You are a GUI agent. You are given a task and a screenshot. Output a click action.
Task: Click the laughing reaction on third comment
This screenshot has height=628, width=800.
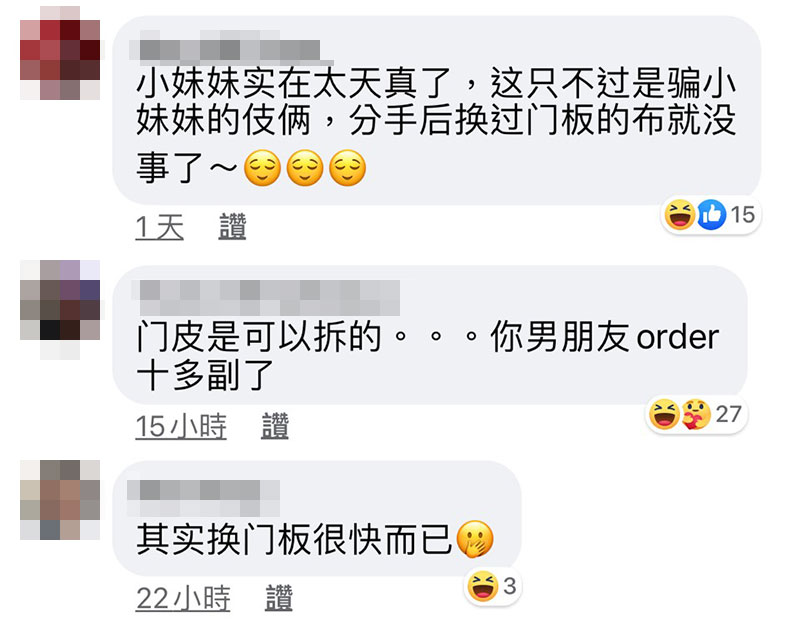[x=482, y=586]
